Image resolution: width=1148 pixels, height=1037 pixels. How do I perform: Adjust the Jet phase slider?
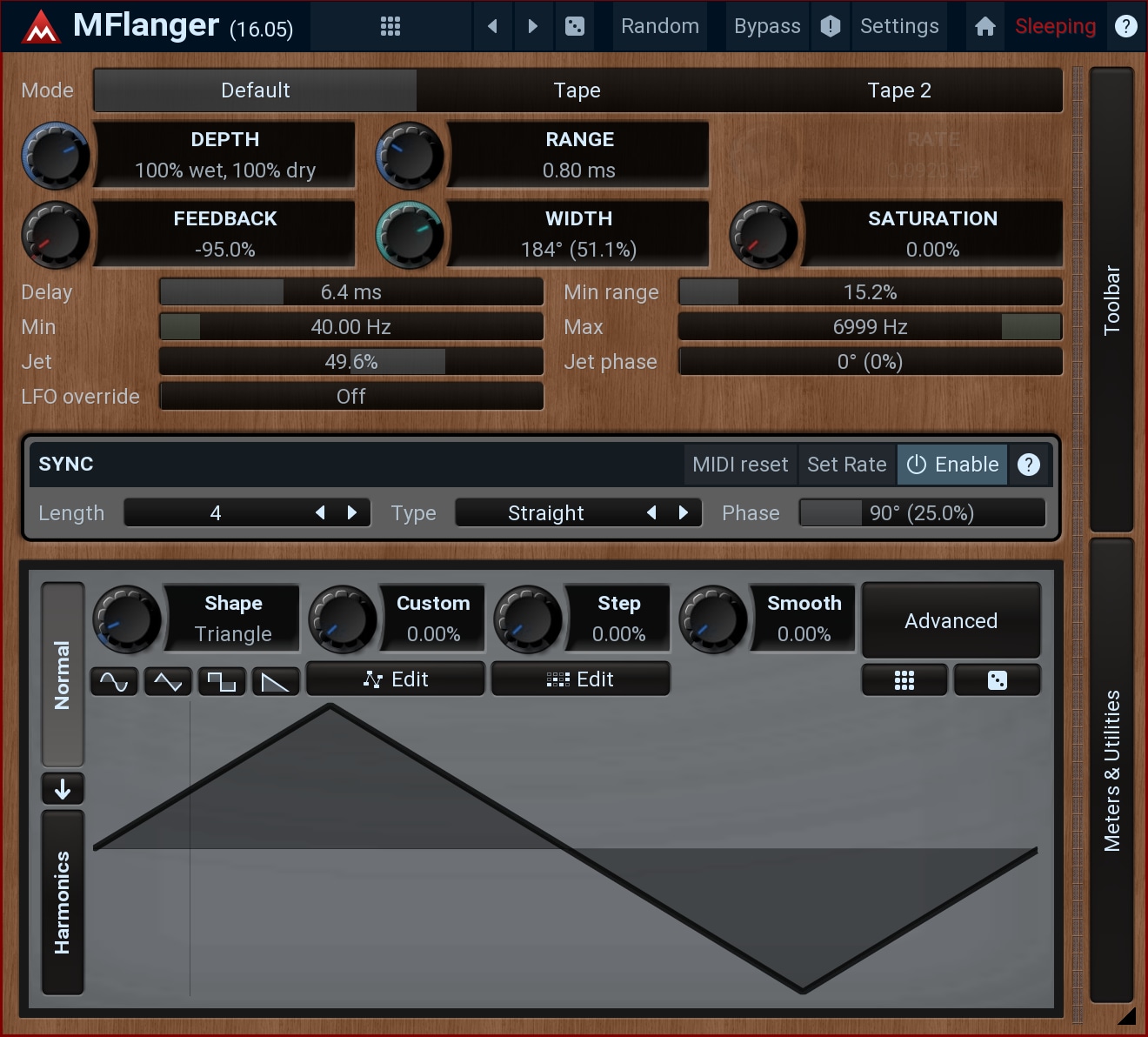pos(871,362)
